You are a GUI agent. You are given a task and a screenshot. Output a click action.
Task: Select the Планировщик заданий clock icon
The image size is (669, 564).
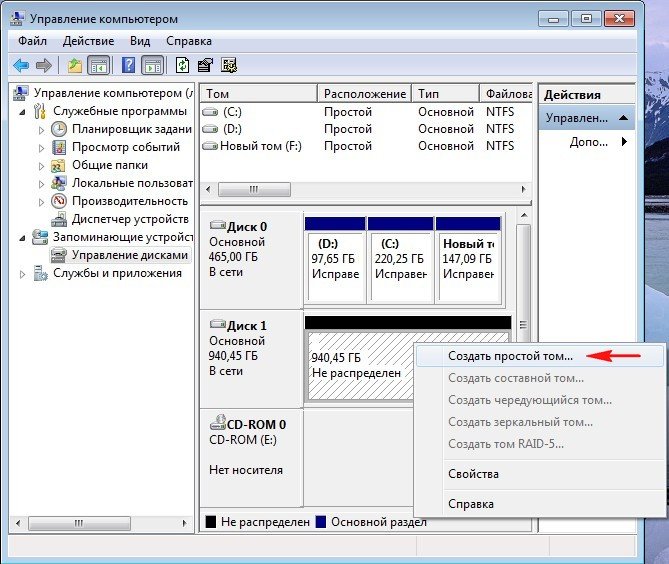pyautogui.click(x=59, y=129)
